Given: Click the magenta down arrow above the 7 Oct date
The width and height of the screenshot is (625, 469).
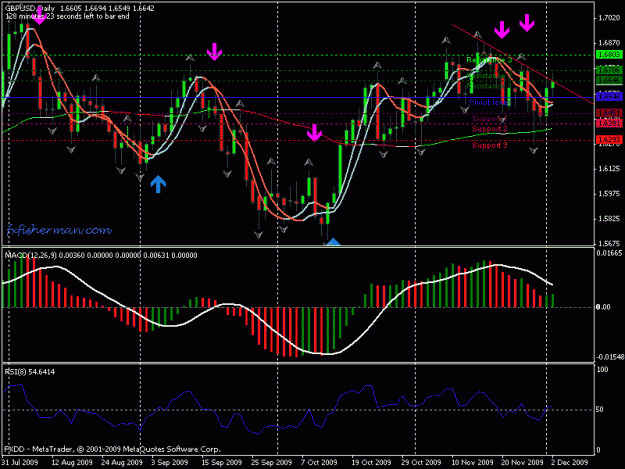Looking at the screenshot, I should tap(314, 132).
